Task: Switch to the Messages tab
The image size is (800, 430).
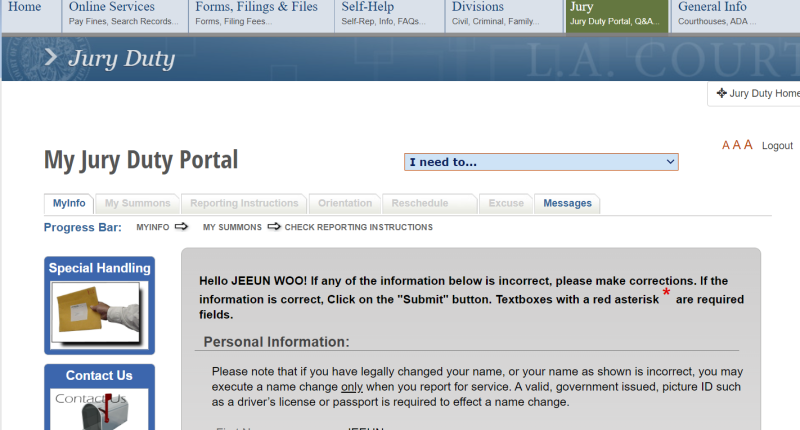Action: [x=567, y=204]
